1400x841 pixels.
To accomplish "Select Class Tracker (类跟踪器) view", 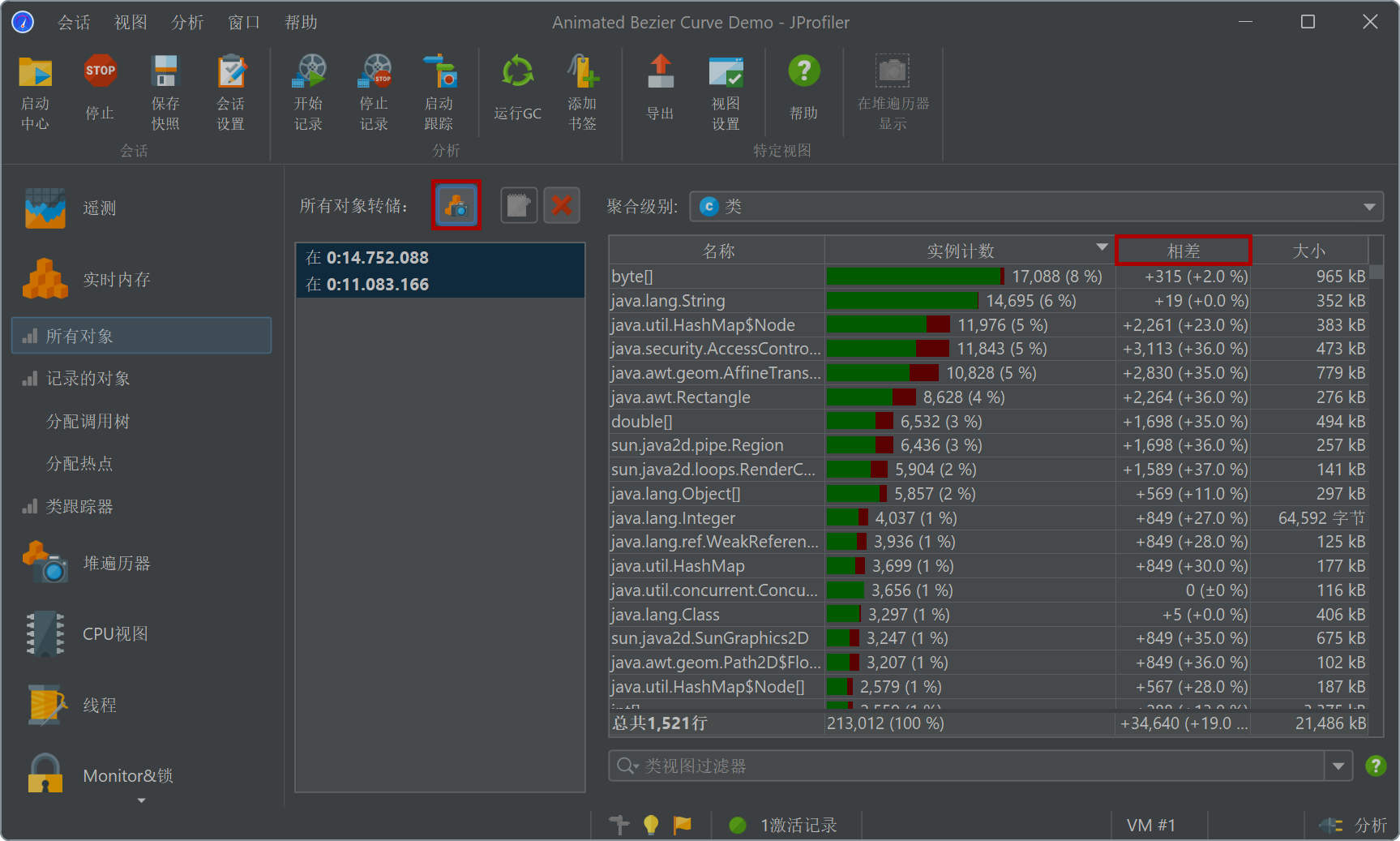I will pos(142,506).
